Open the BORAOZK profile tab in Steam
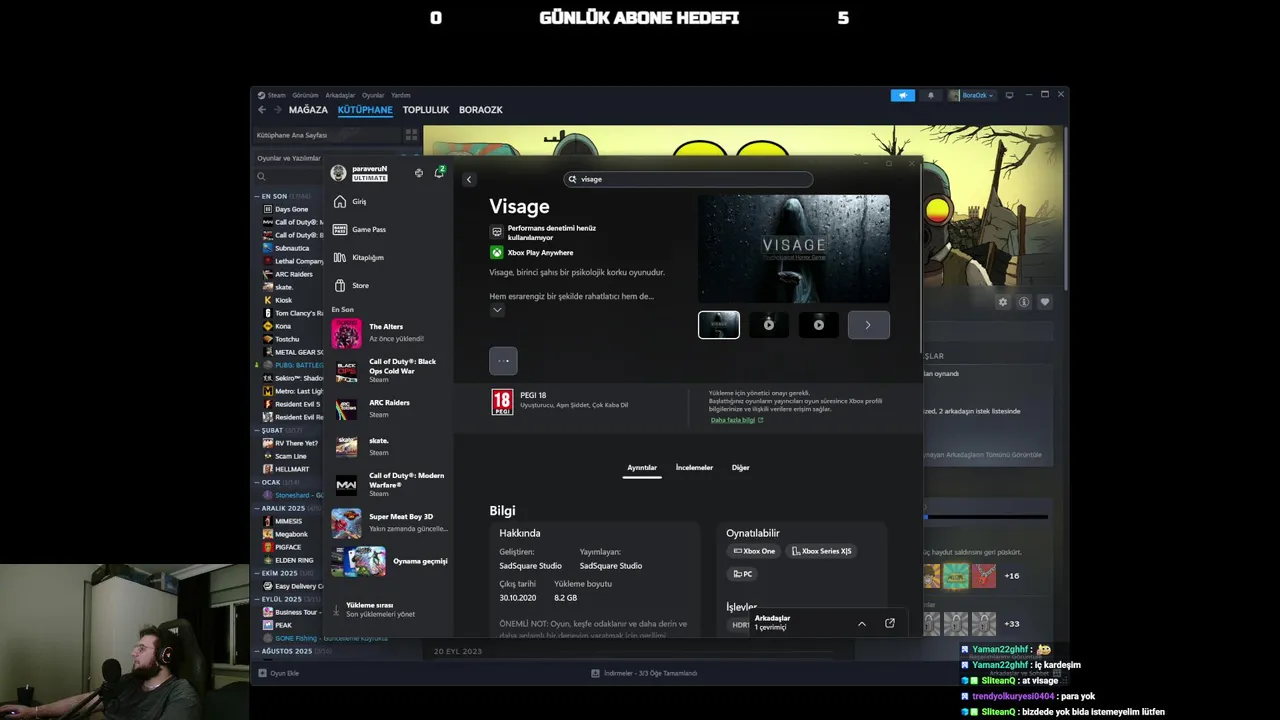 pos(481,110)
